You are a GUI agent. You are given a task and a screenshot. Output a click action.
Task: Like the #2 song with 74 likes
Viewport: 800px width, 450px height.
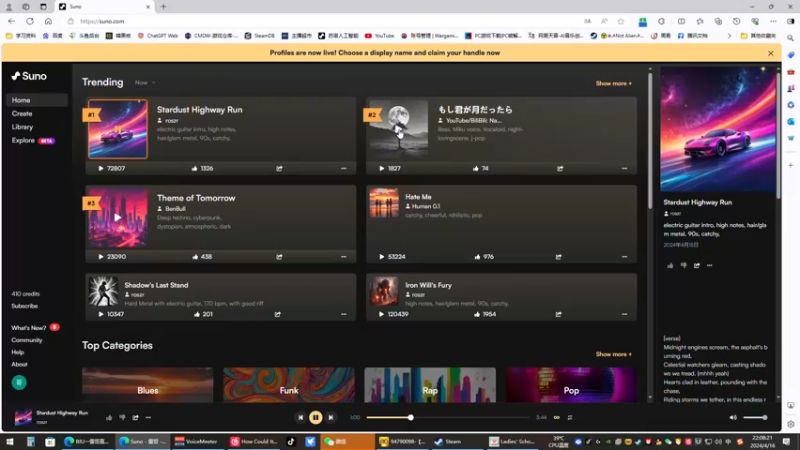point(476,168)
